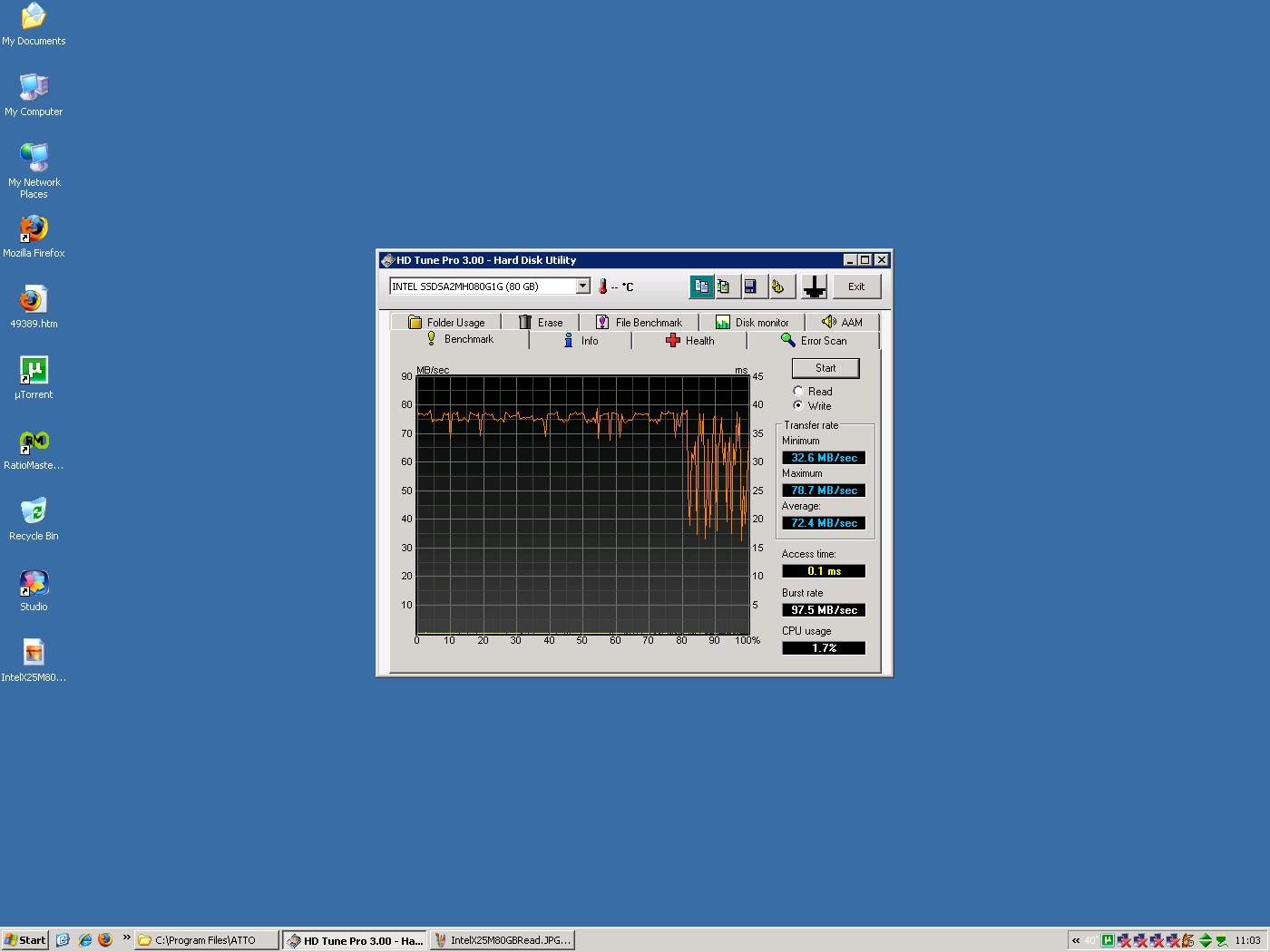Click the maximum transfer rate value 78.7 MB/sec

click(824, 491)
